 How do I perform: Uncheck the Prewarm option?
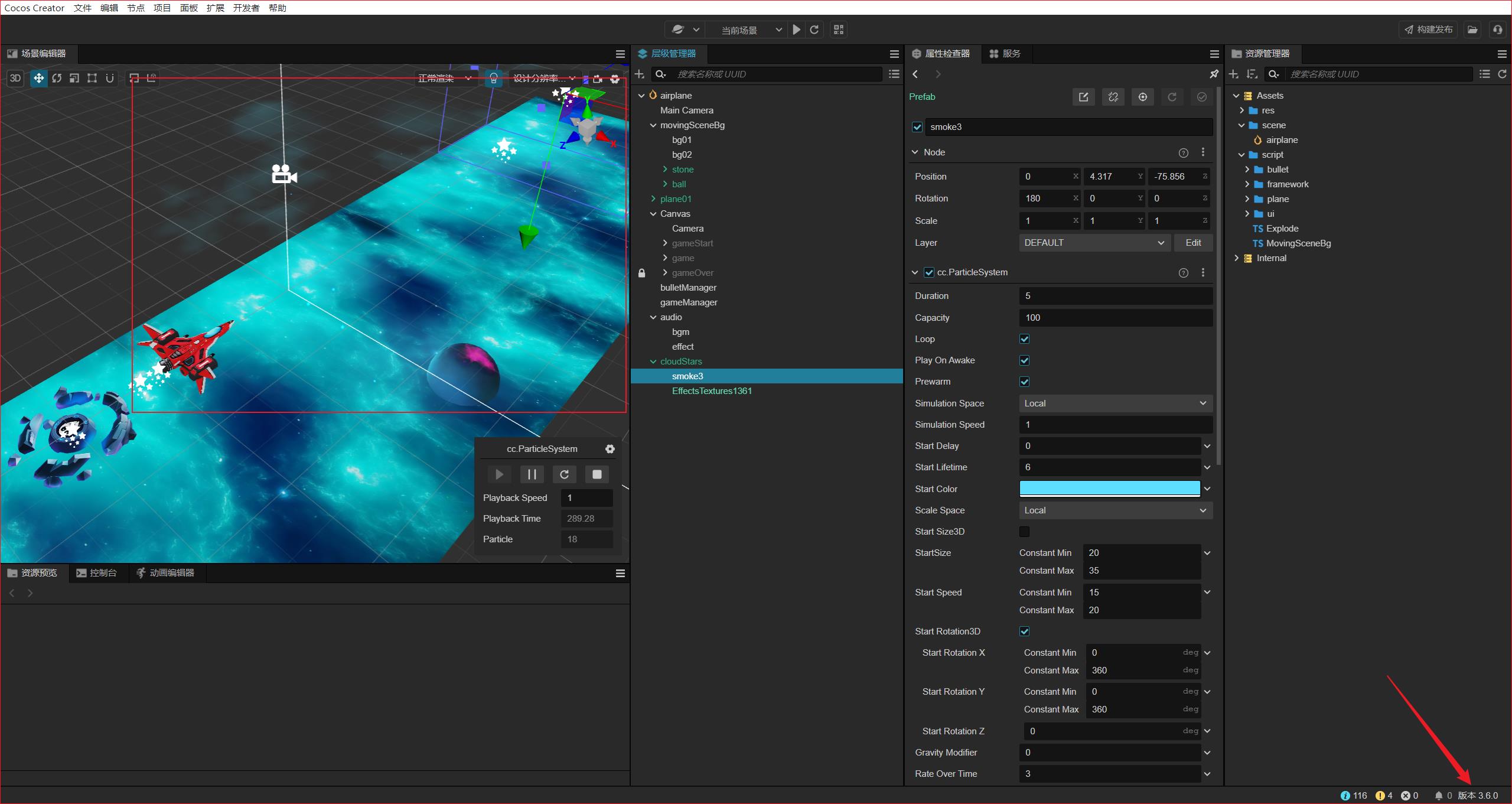[1025, 382]
